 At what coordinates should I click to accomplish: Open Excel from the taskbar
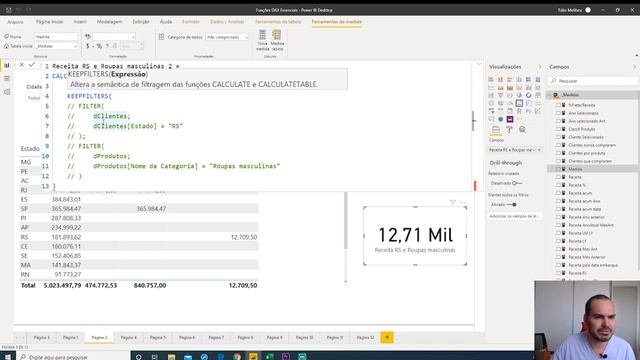coord(269,357)
